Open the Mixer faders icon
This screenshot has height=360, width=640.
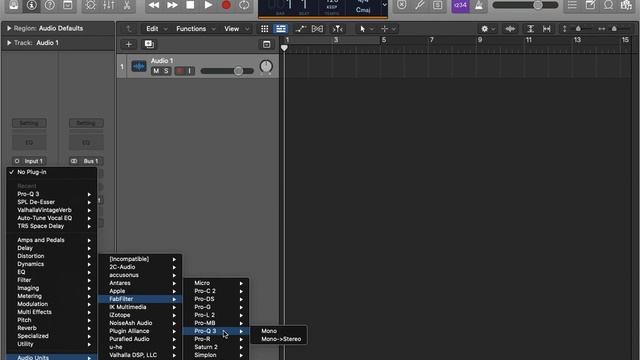[109, 5]
